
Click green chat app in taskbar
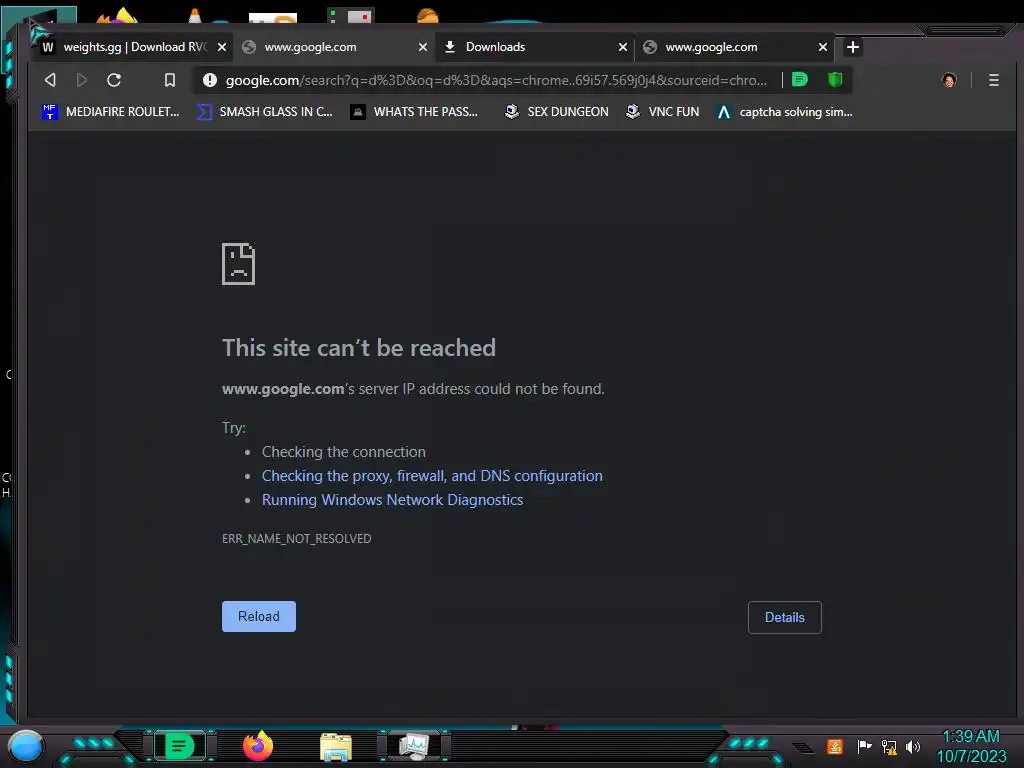180,746
